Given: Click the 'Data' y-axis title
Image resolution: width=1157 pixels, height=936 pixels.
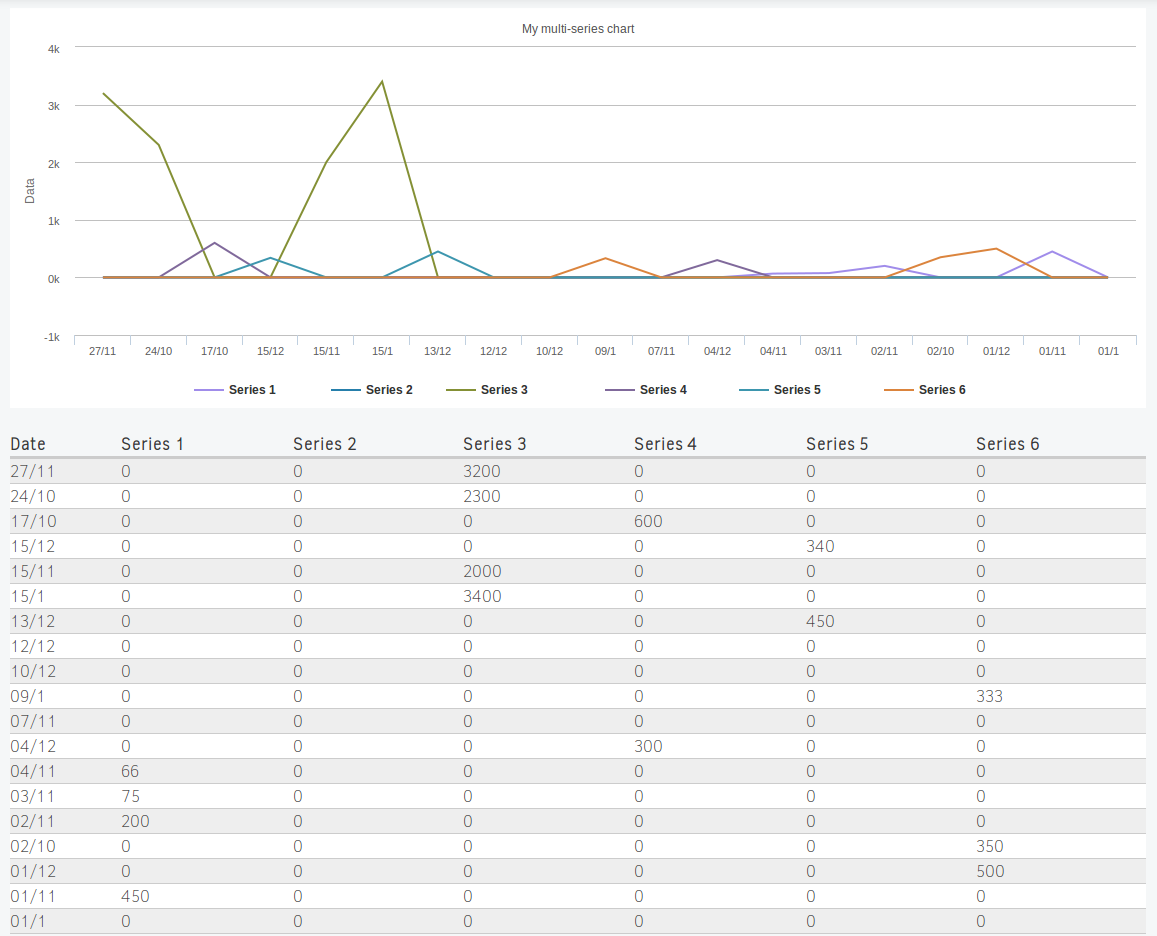Looking at the screenshot, I should pos(30,191).
